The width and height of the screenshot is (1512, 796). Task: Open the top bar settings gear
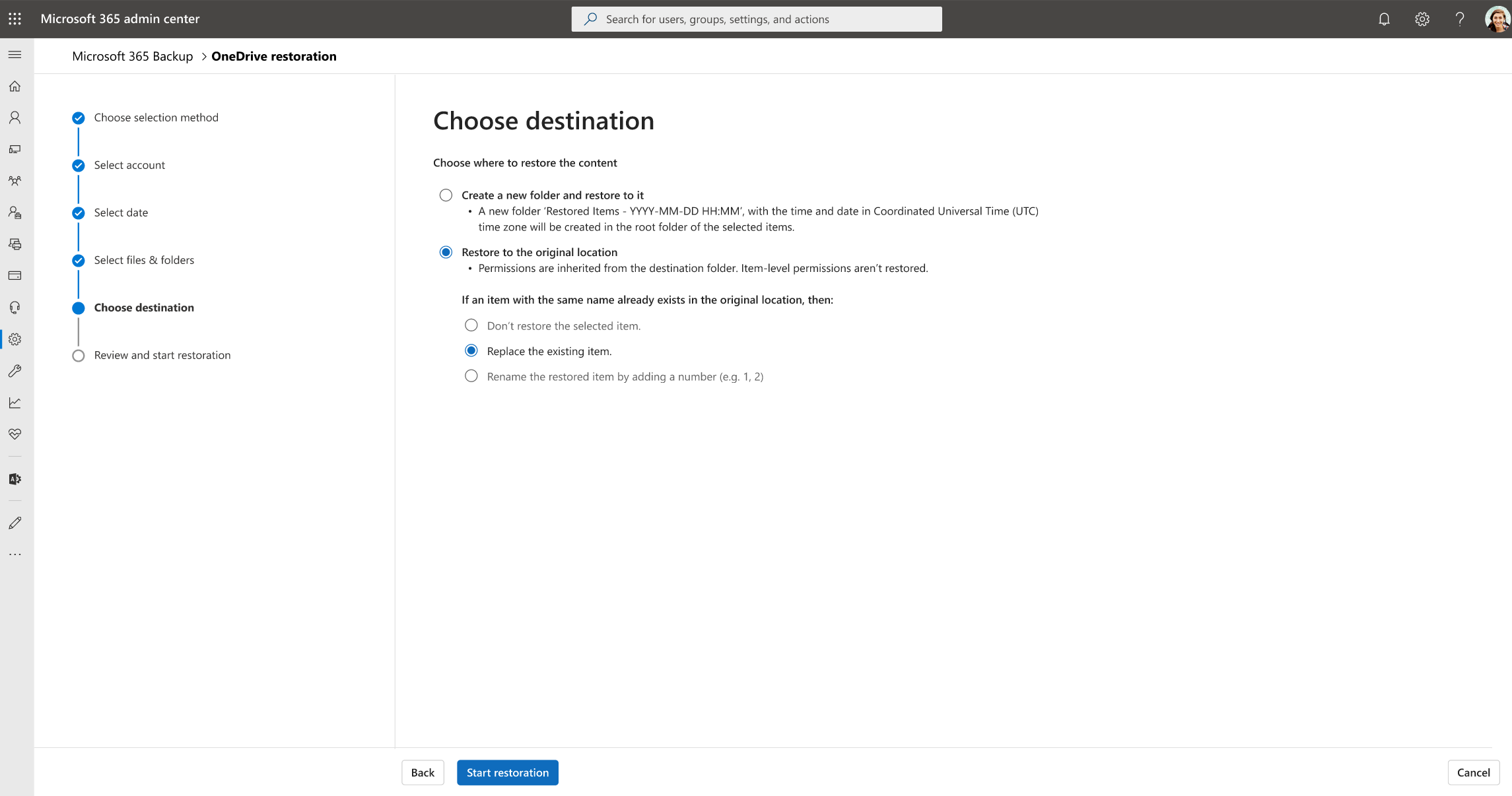tap(1422, 19)
